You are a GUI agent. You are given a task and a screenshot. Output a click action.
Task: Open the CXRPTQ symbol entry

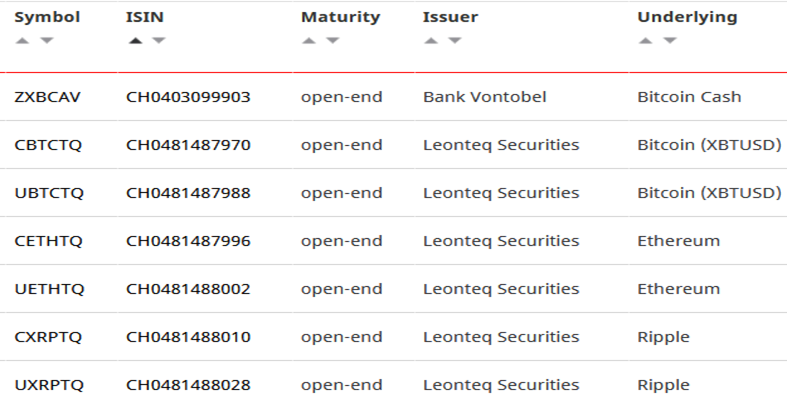(49, 337)
